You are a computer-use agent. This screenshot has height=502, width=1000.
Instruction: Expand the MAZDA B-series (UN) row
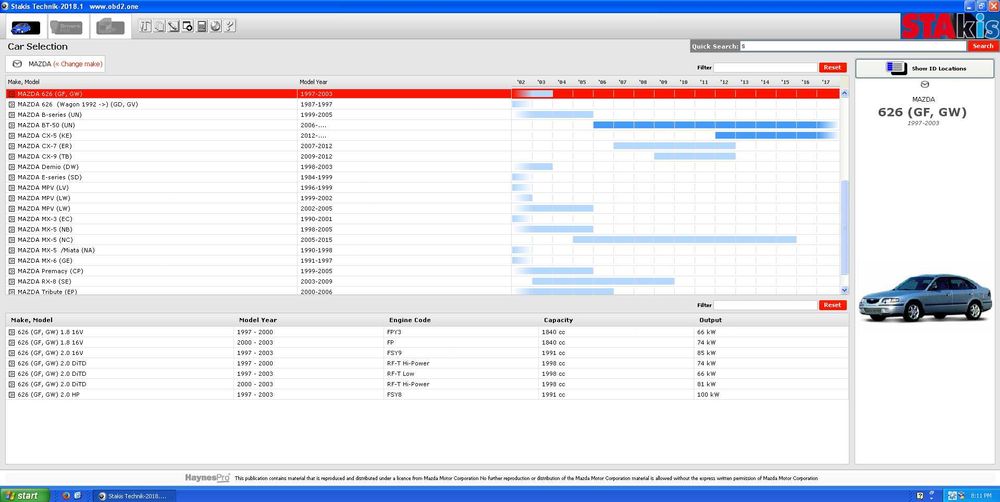pyautogui.click(x=12, y=115)
